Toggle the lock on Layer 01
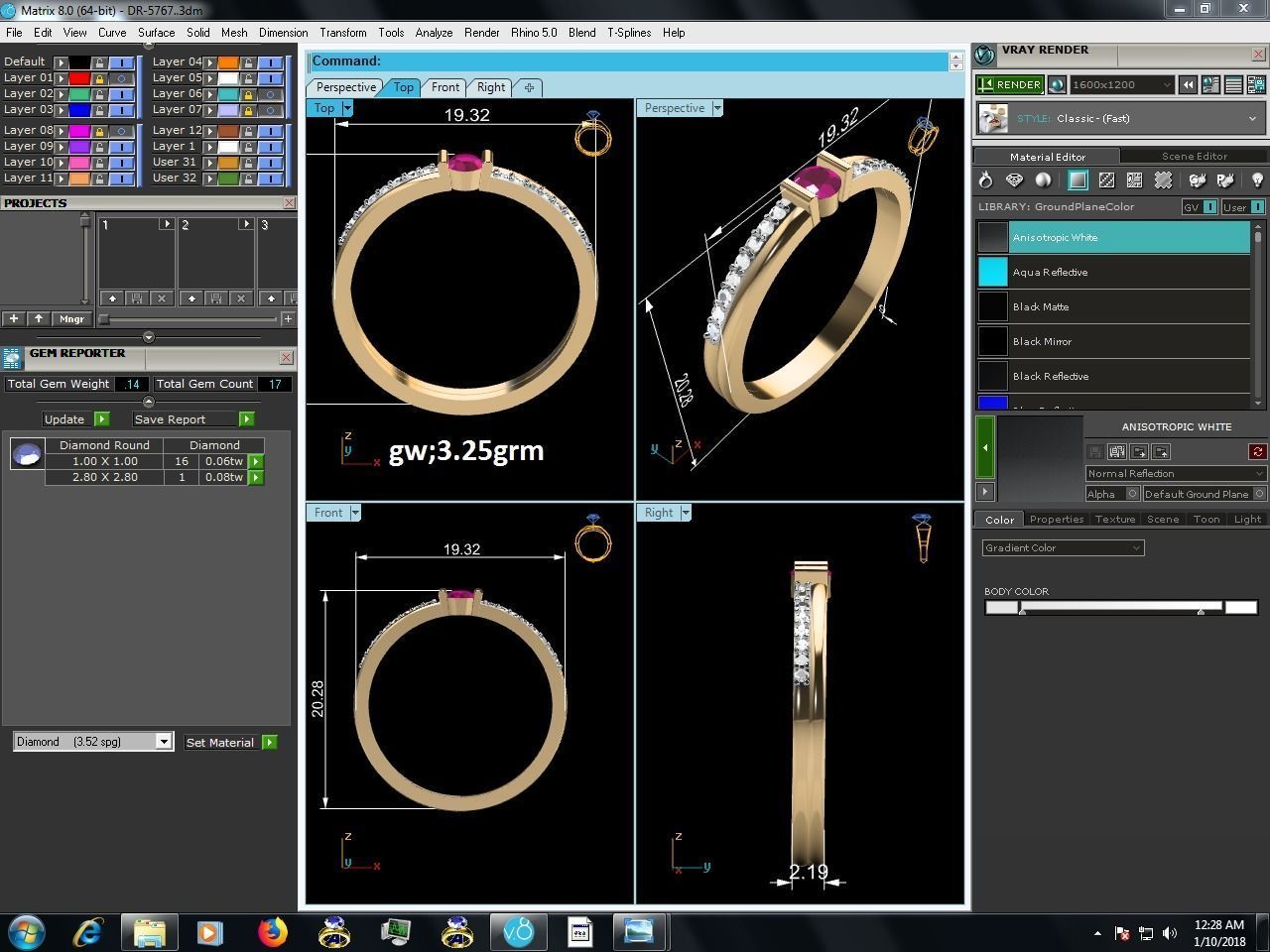Screen dimensions: 1270x952 [99, 78]
